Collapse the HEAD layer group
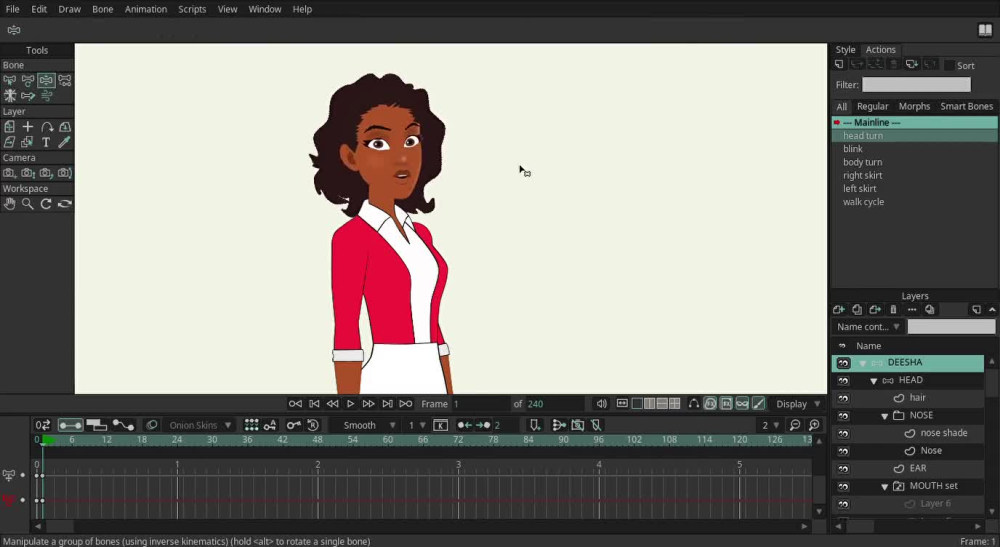 click(874, 381)
